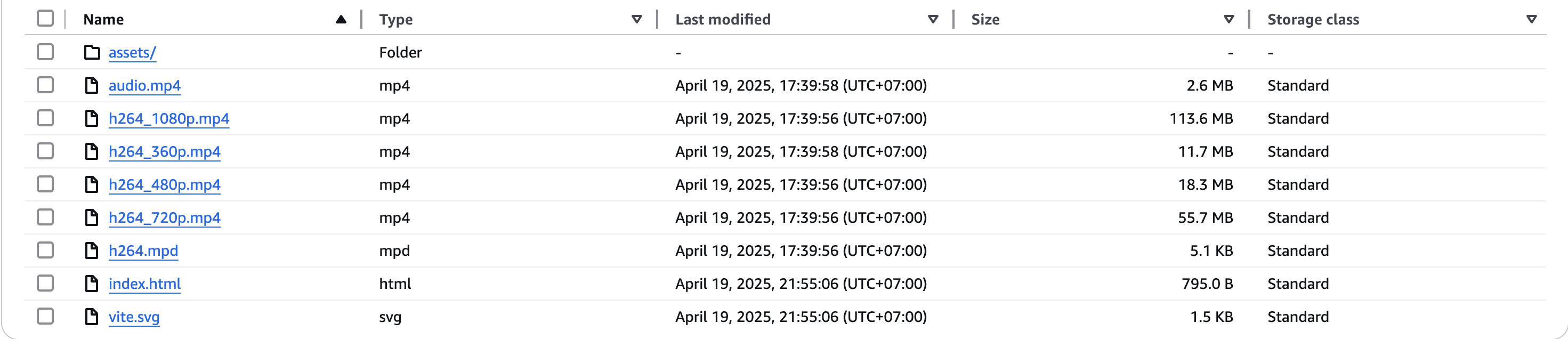Sort by the Size column header
This screenshot has width=1568, height=339.
pos(985,20)
